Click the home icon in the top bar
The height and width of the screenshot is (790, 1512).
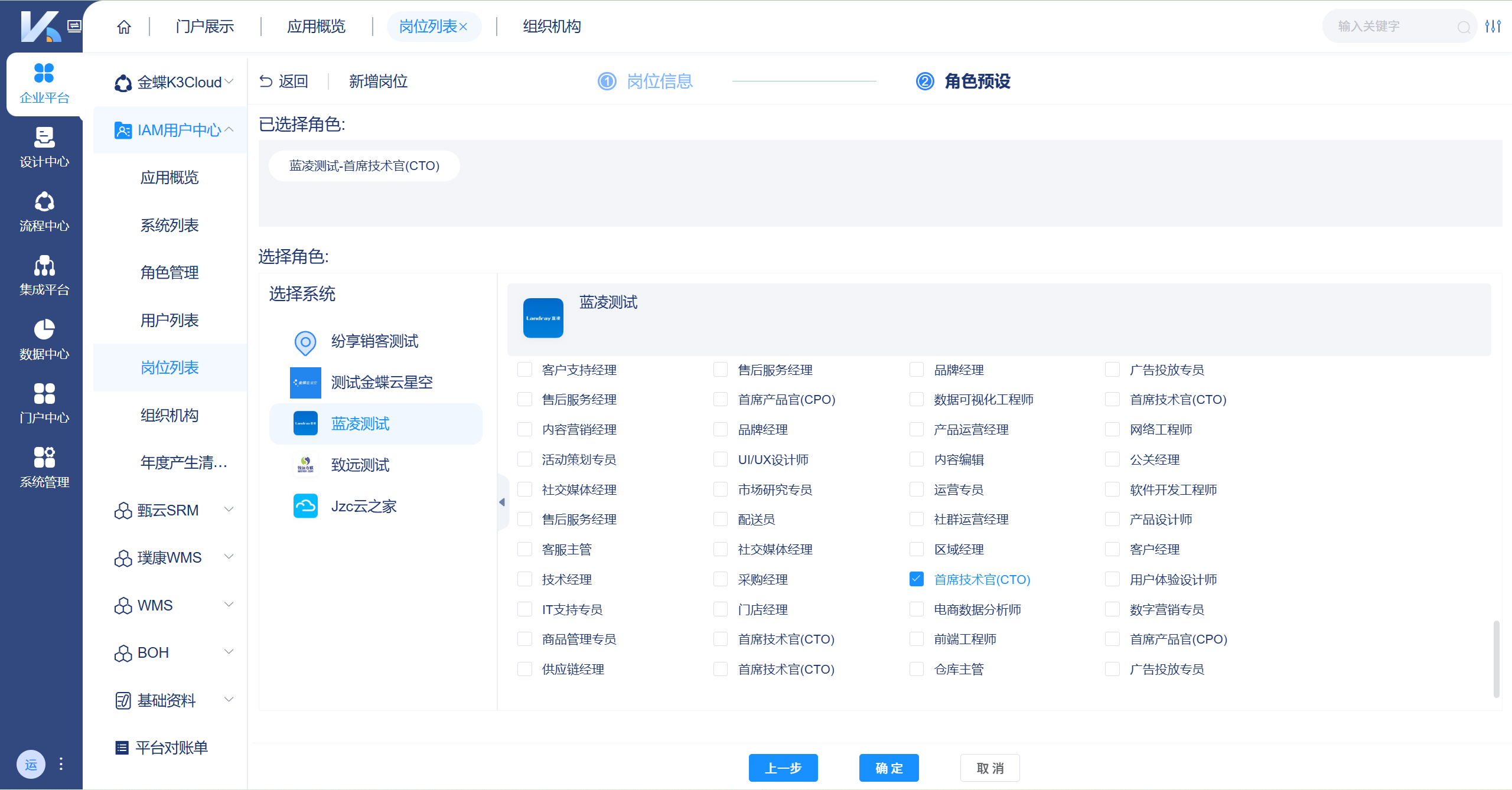[x=123, y=26]
